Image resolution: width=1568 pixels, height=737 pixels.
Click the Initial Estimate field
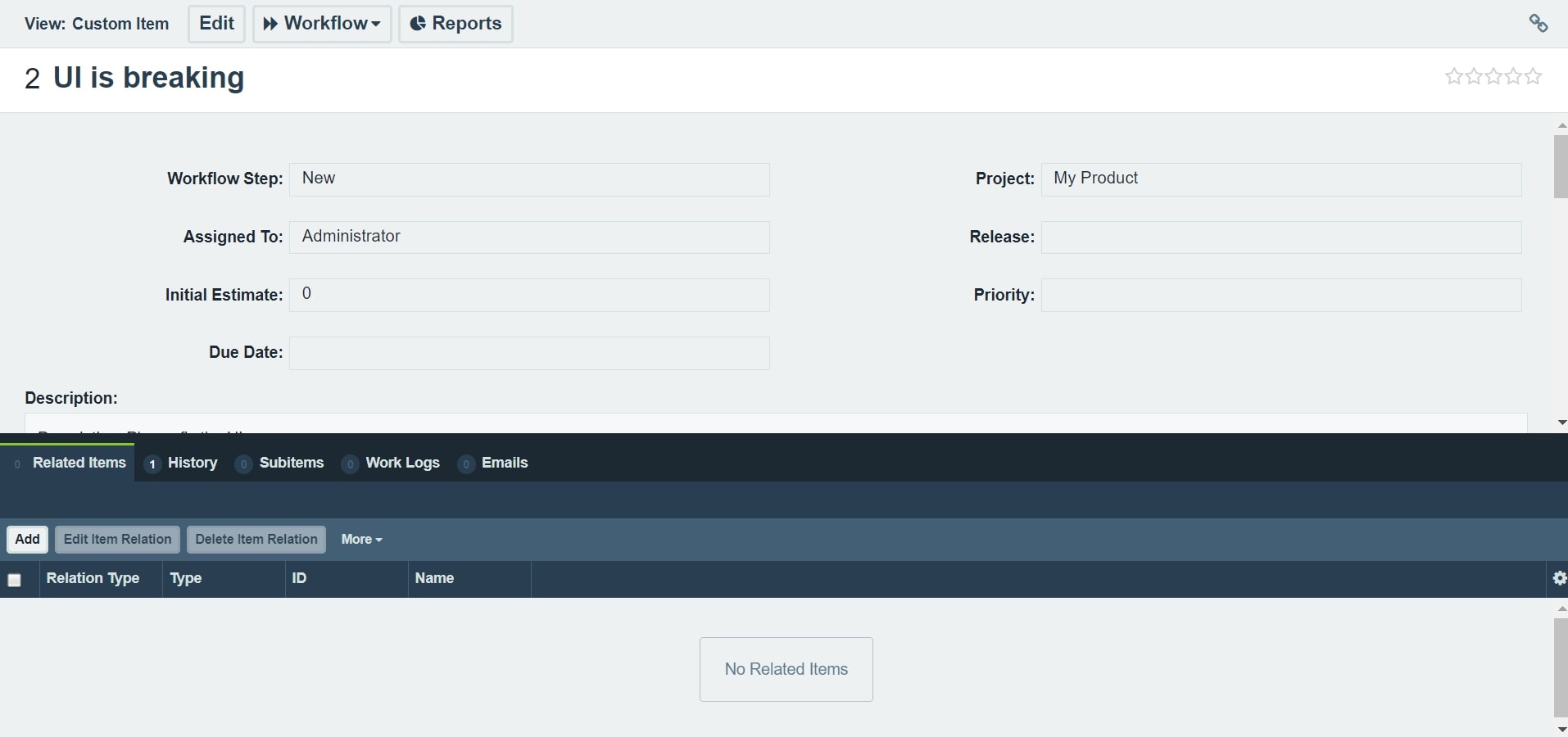[x=529, y=295]
